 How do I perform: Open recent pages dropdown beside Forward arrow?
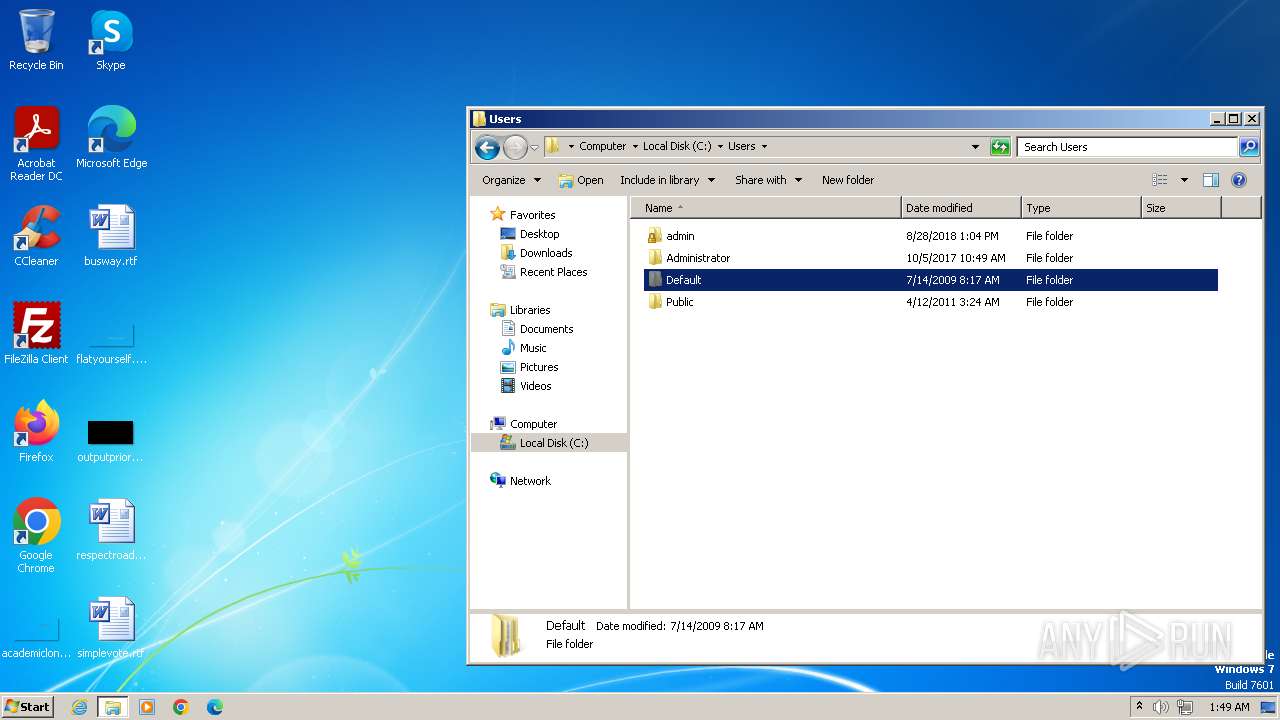pyautogui.click(x=534, y=147)
